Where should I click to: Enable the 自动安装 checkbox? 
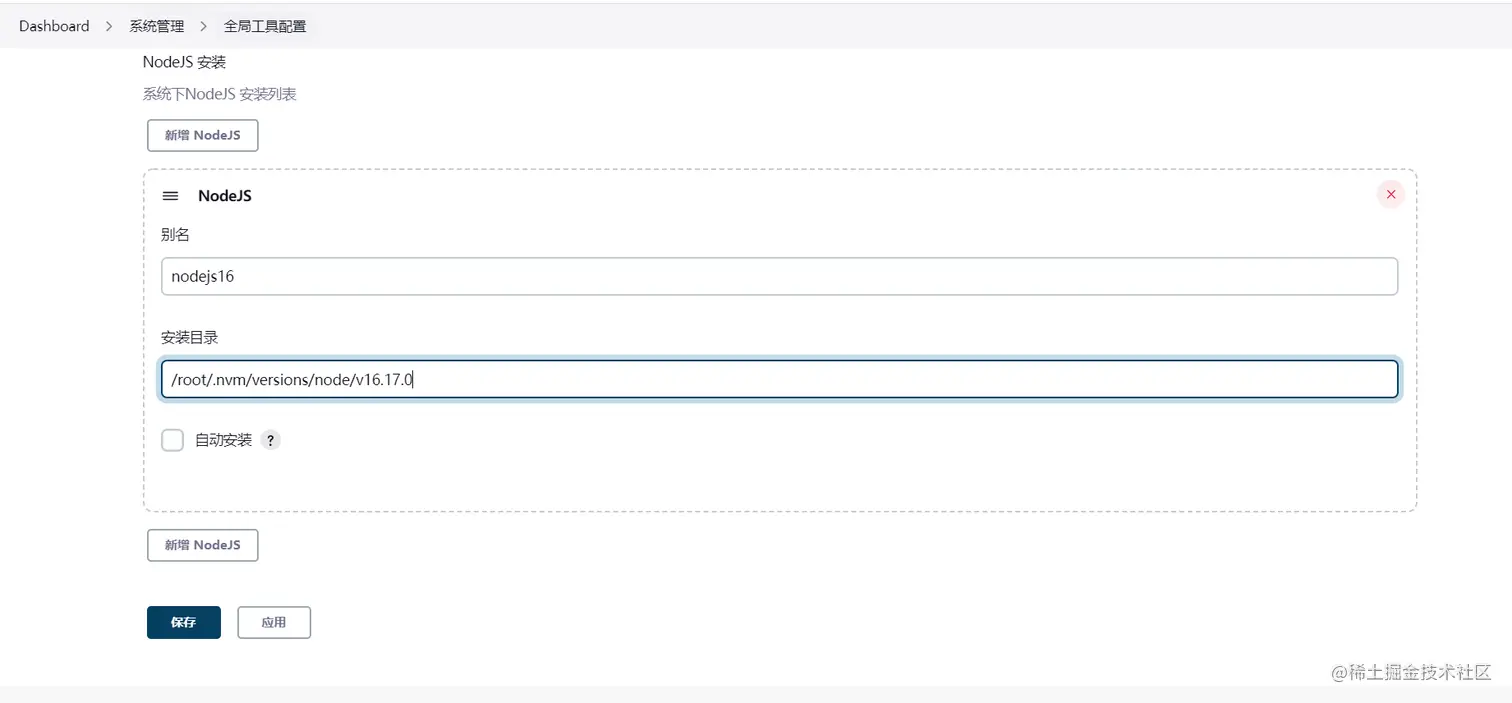tap(173, 440)
